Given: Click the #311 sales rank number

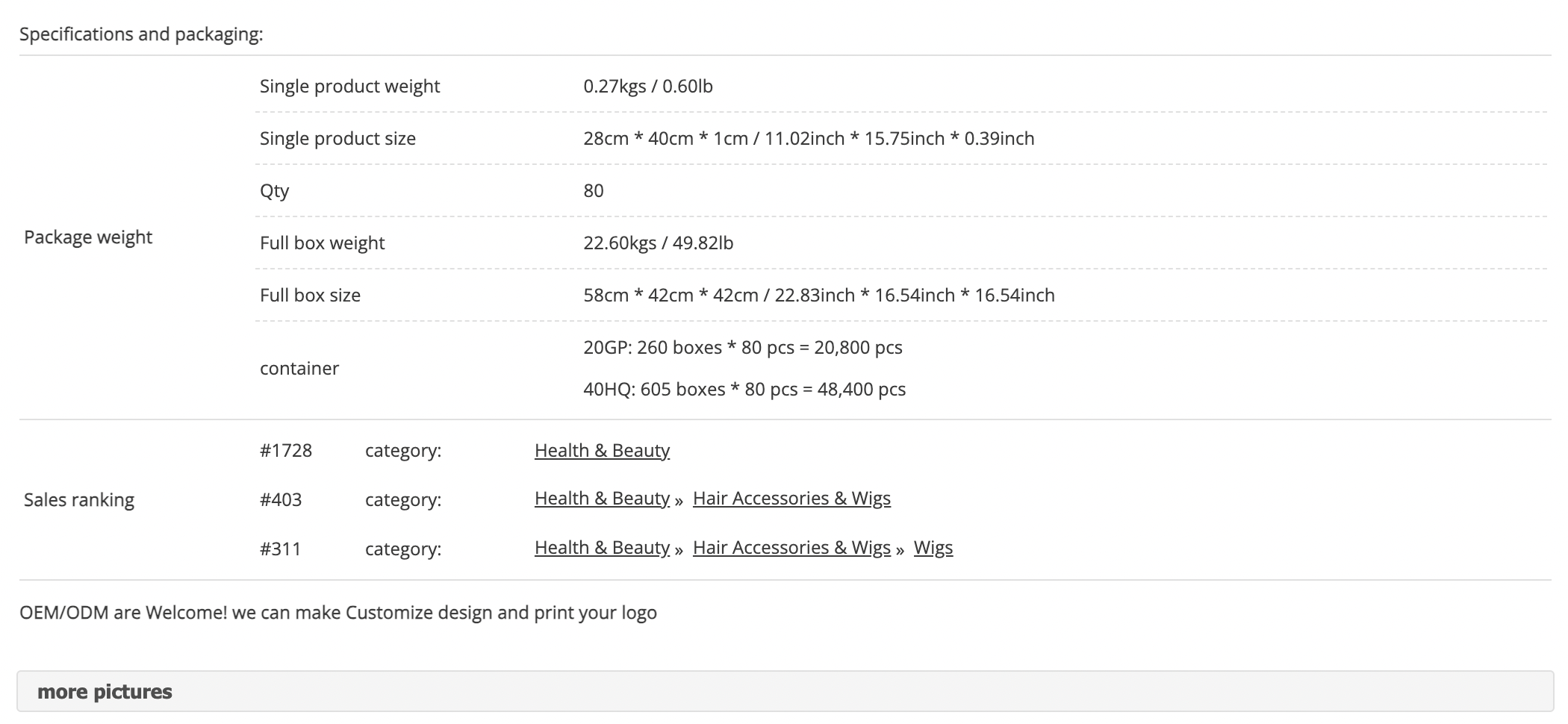Looking at the screenshot, I should coord(280,549).
